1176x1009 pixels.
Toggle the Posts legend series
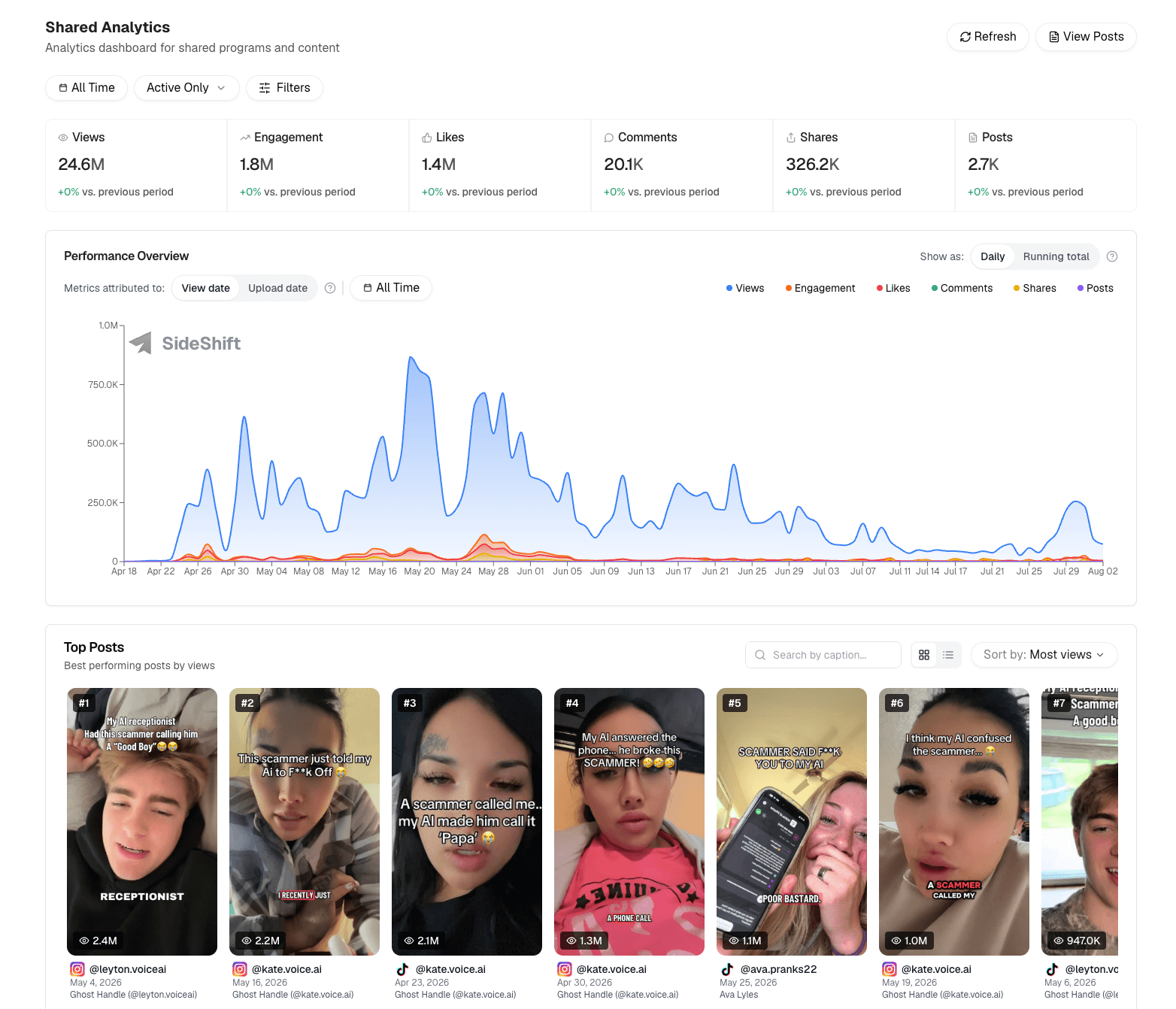pos(1095,288)
